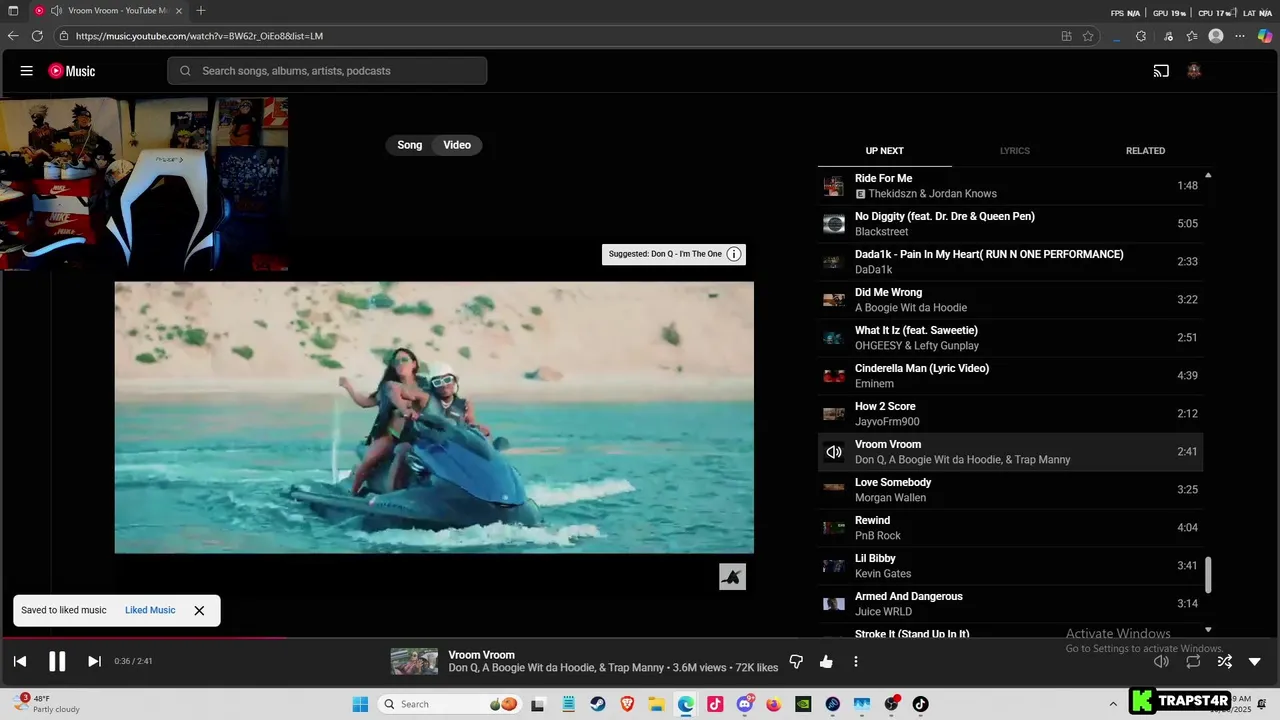This screenshot has width=1280, height=720.
Task: Open the Copilot sidebar icon
Action: [1265, 36]
